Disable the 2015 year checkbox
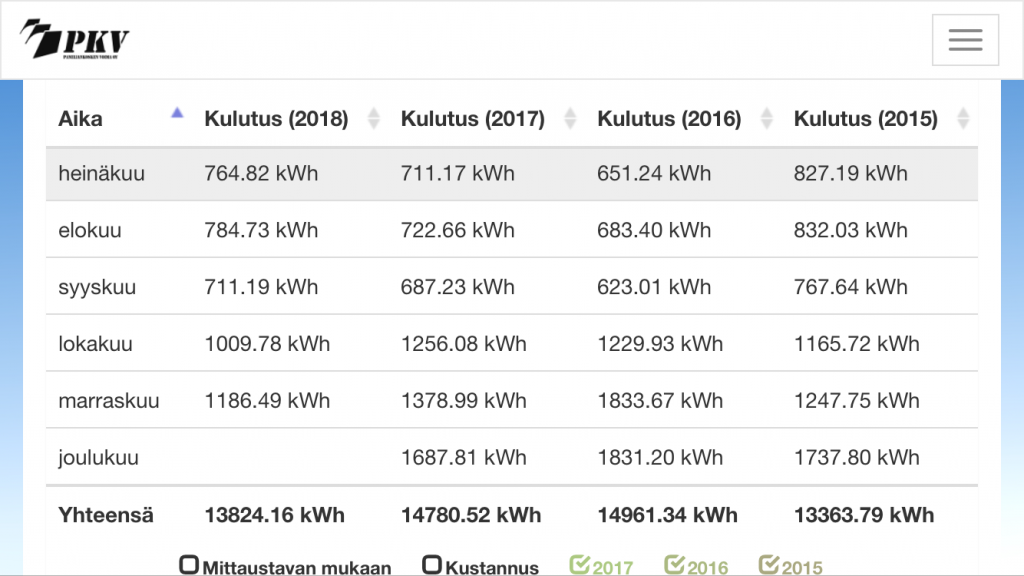 (769, 566)
